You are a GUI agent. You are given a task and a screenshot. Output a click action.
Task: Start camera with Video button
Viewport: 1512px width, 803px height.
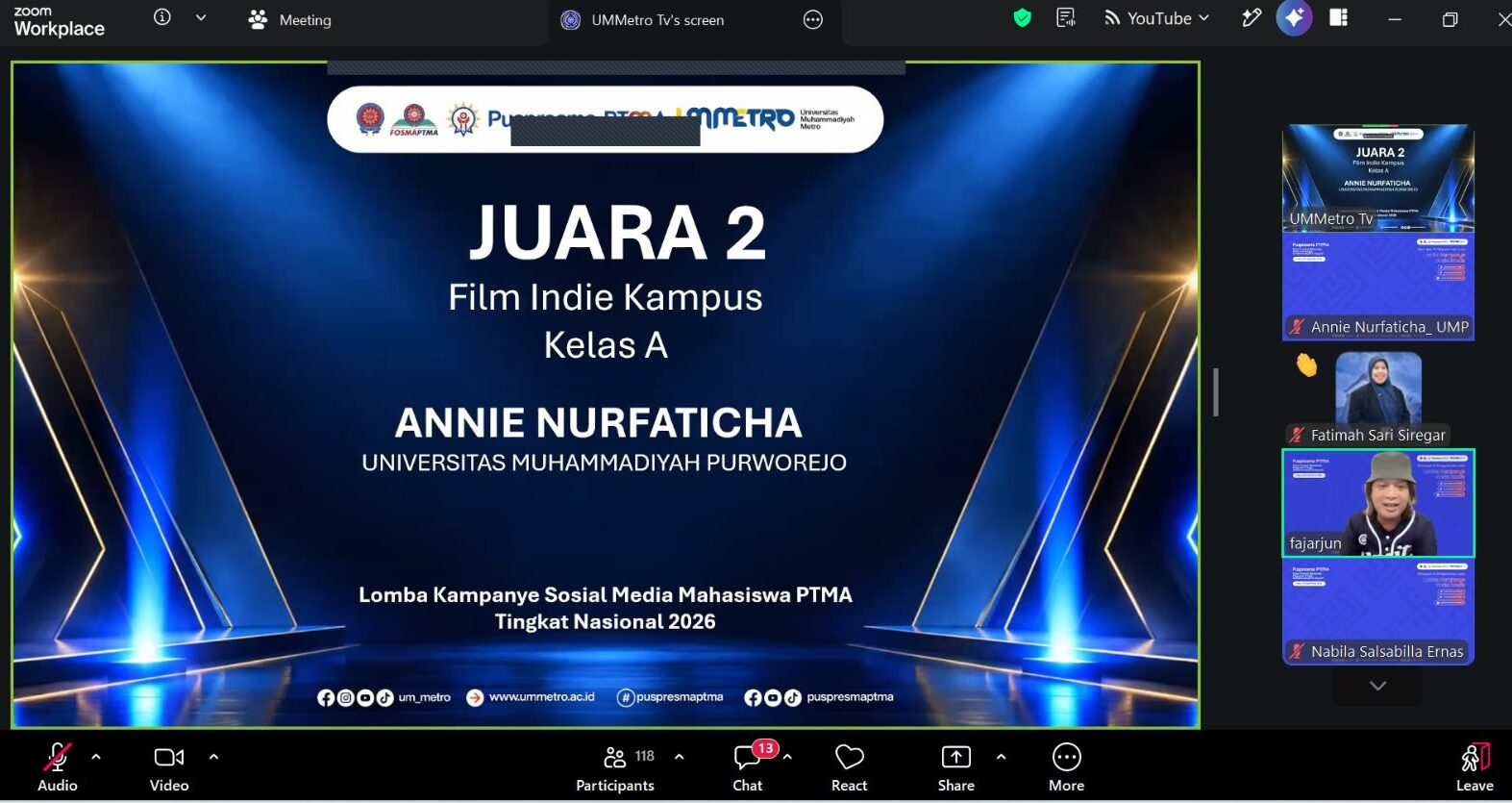(x=169, y=767)
